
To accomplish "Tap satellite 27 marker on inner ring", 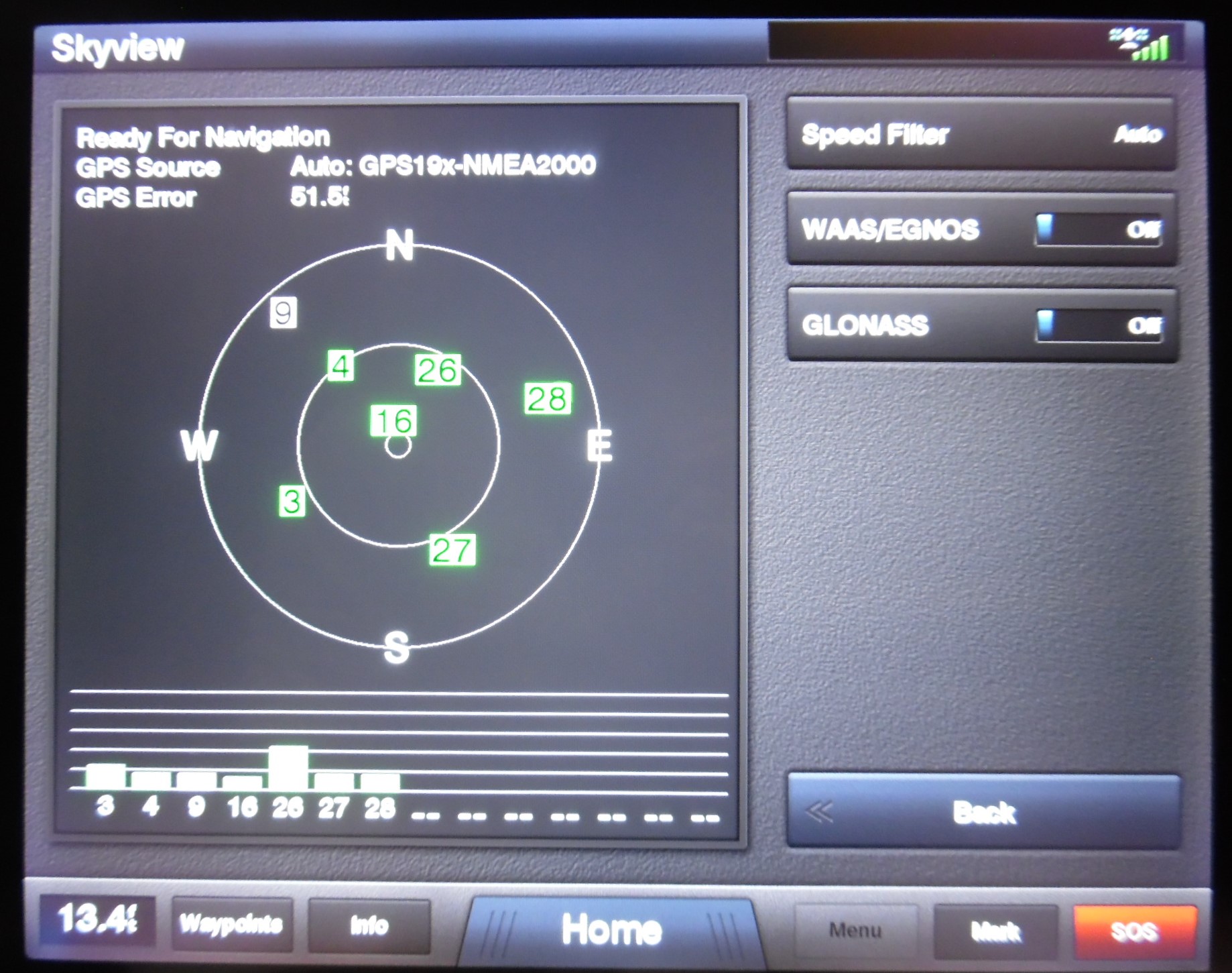I will tap(452, 550).
